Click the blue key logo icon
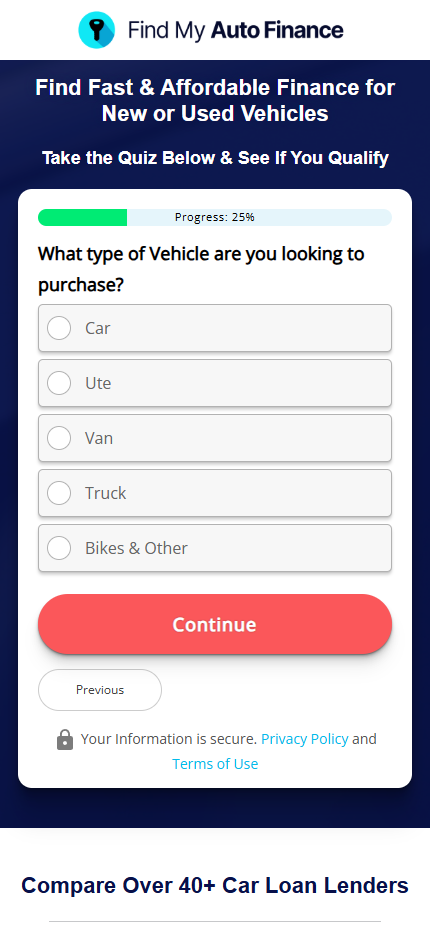The height and width of the screenshot is (932, 430). (x=96, y=30)
